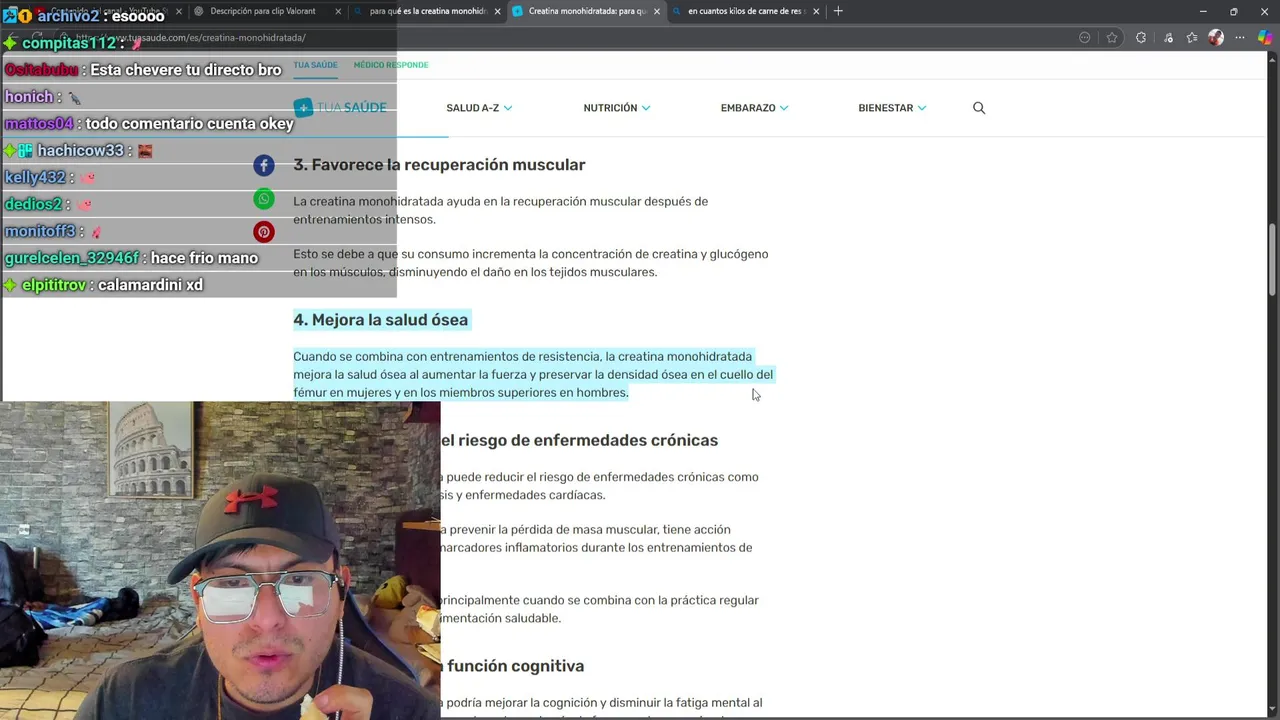Click the page vertical scrollbar thumb

click(x=1272, y=261)
